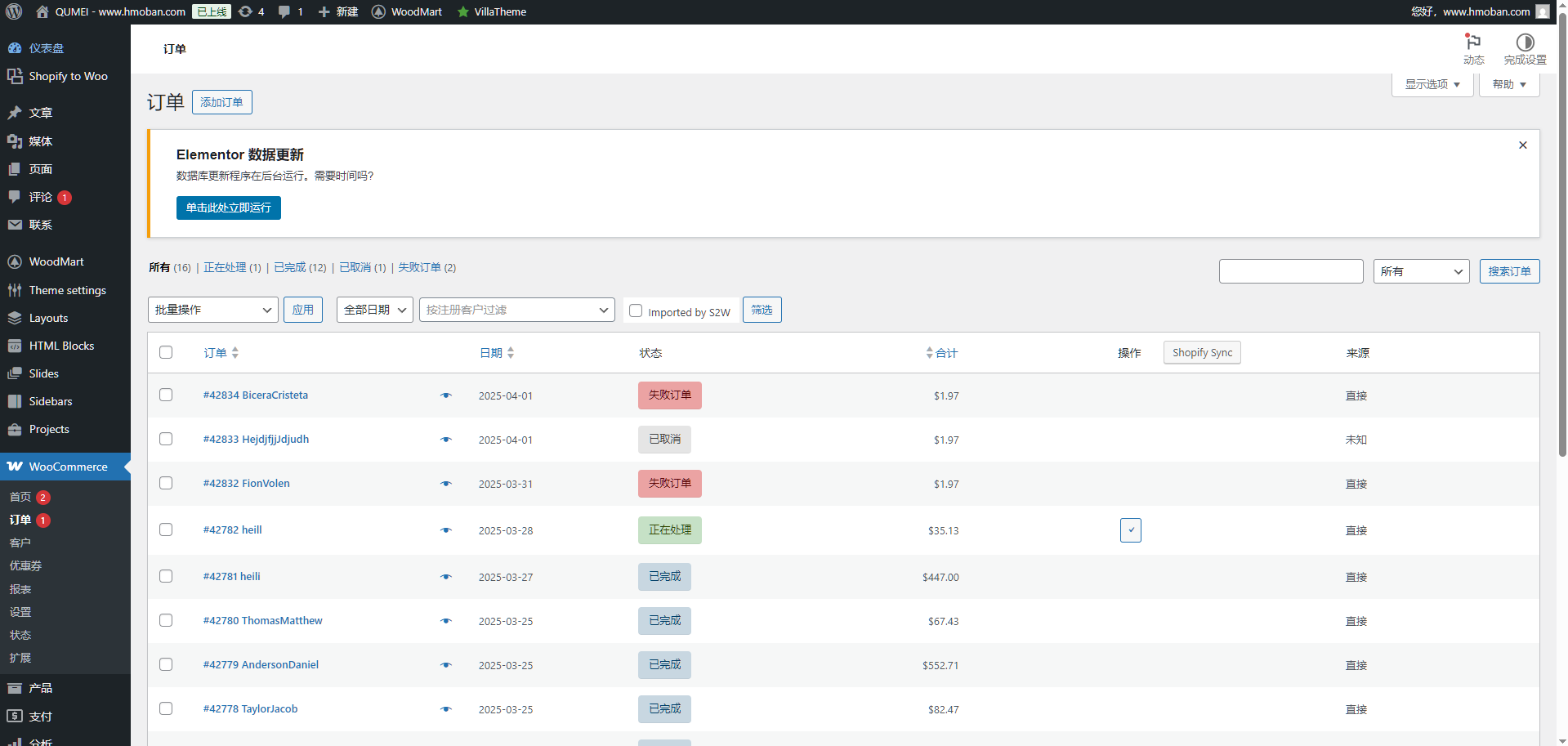Mark order #42782 complete checkmark icon
The image size is (1568, 746).
[x=1131, y=530]
